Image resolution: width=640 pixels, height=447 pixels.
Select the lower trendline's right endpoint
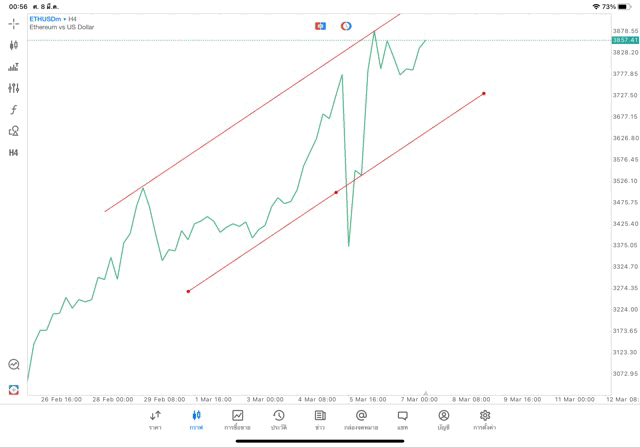484,94
